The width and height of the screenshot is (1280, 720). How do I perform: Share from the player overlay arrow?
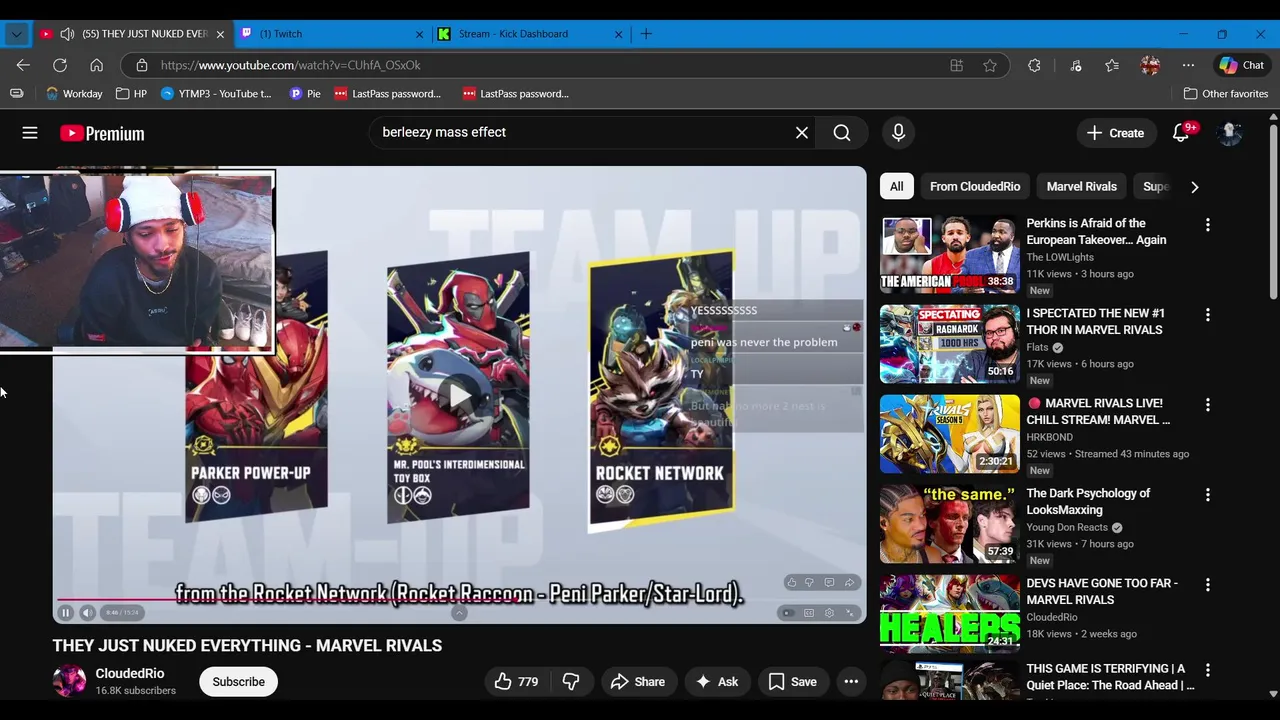(849, 582)
